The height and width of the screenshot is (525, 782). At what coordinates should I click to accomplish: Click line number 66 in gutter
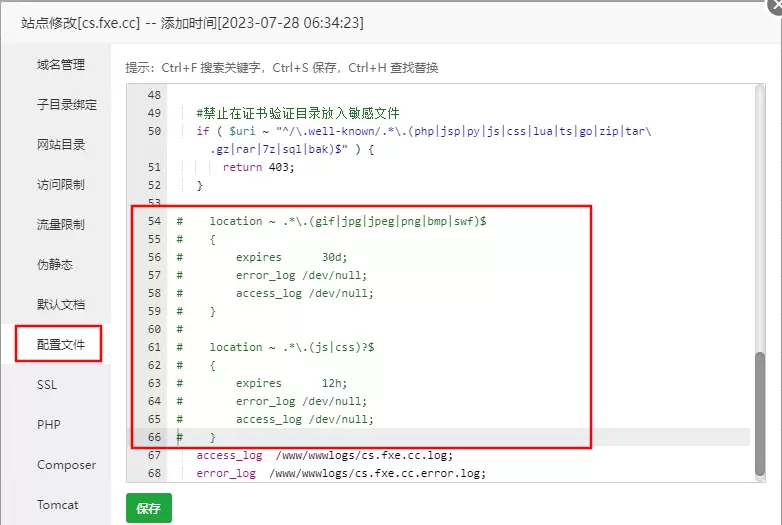pyautogui.click(x=154, y=437)
